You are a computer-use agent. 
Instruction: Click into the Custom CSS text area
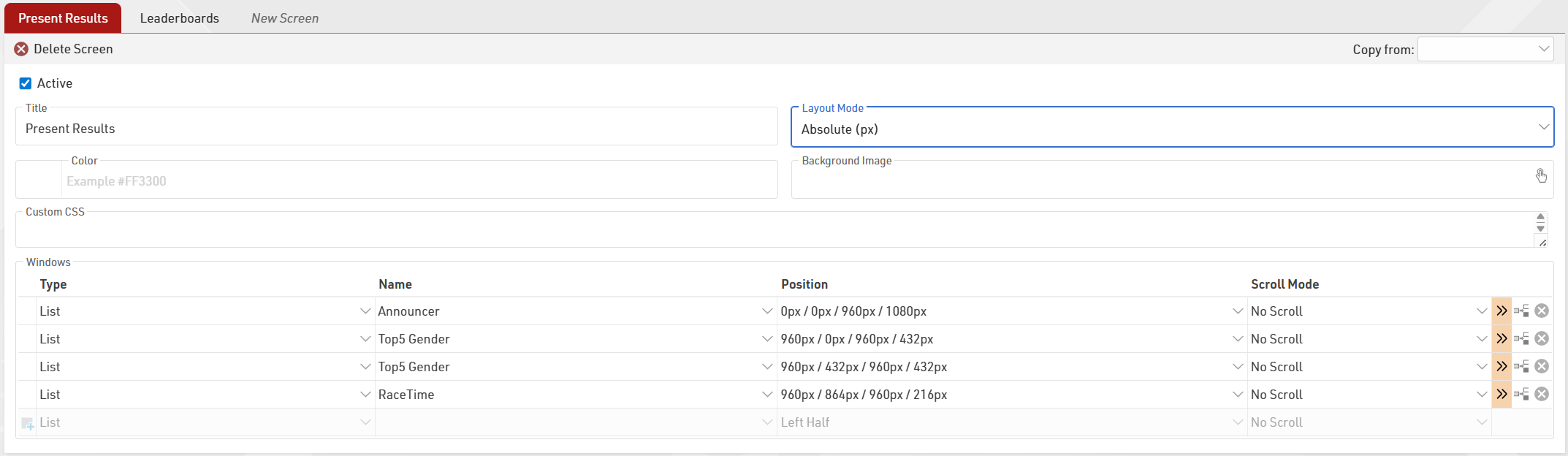[x=773, y=231]
